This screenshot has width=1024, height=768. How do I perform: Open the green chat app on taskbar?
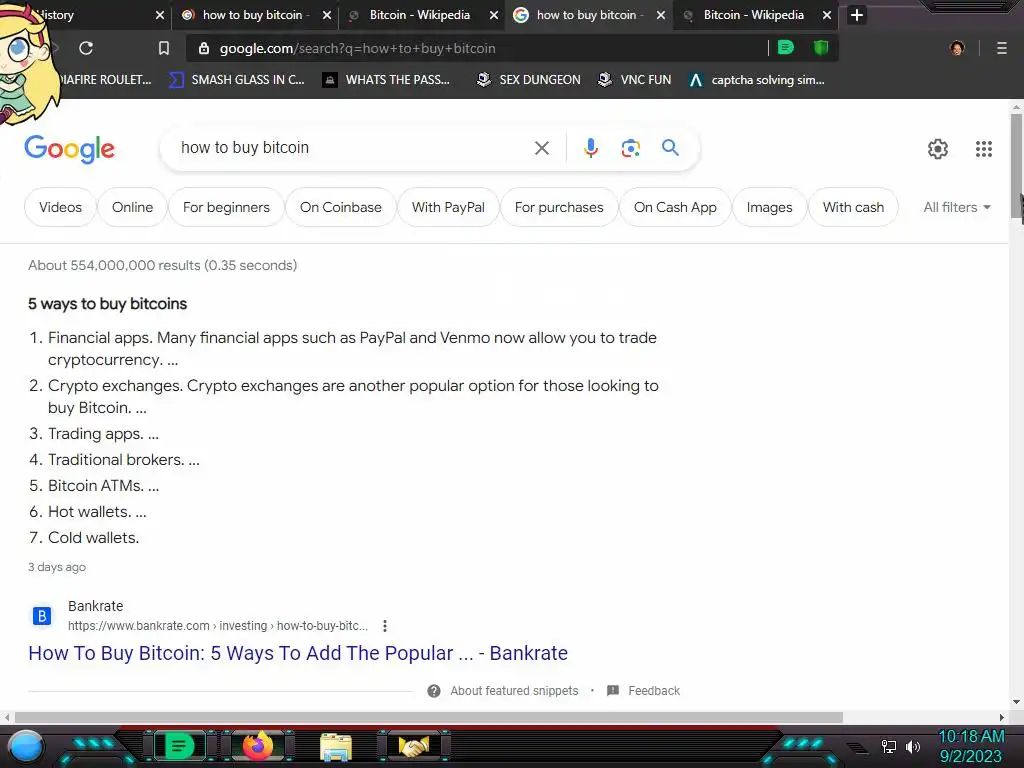(x=178, y=746)
